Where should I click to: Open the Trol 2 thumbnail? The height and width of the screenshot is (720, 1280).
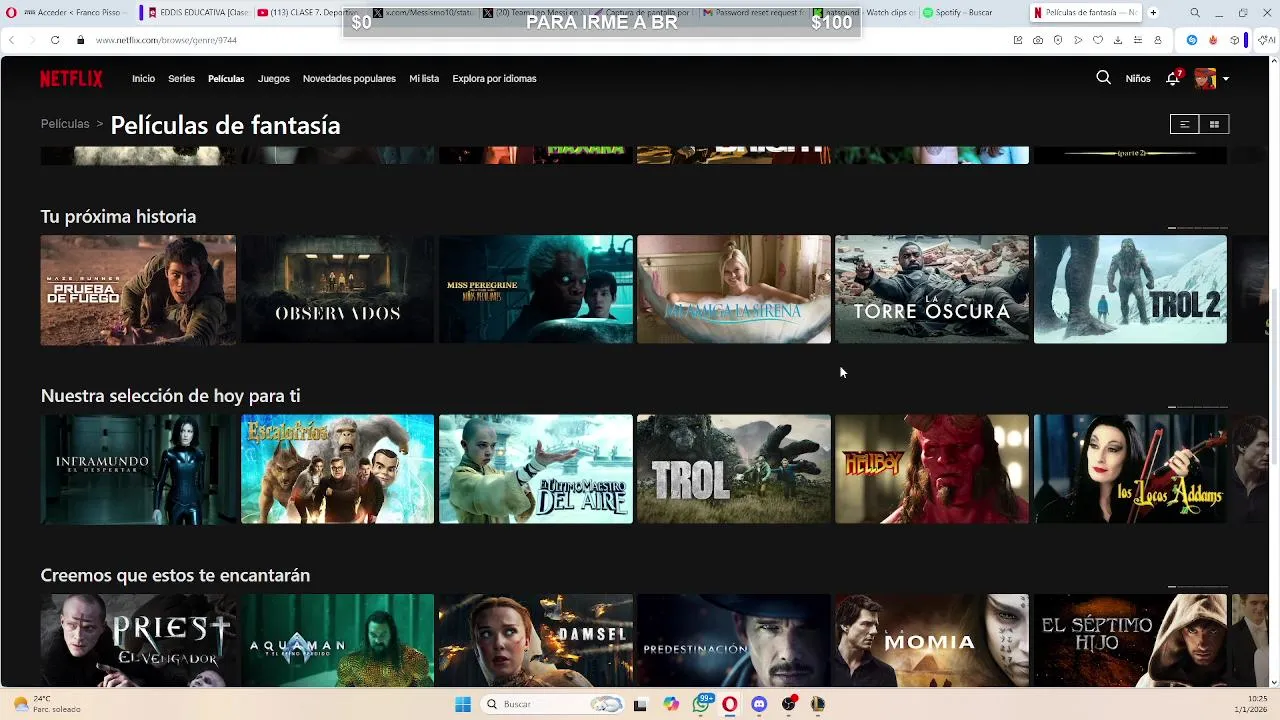1130,290
